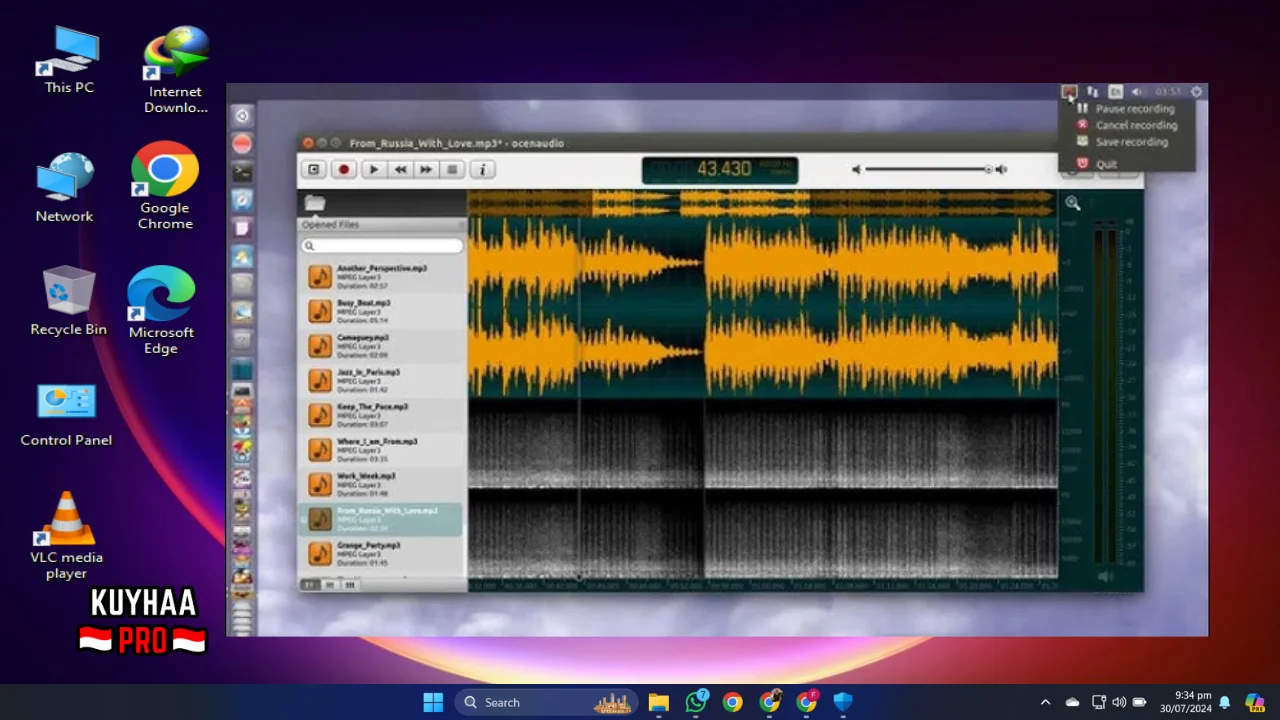Screen dimensions: 1280x720
Task: Click the Ubuntu dash home launcher icon
Action: pos(242,116)
